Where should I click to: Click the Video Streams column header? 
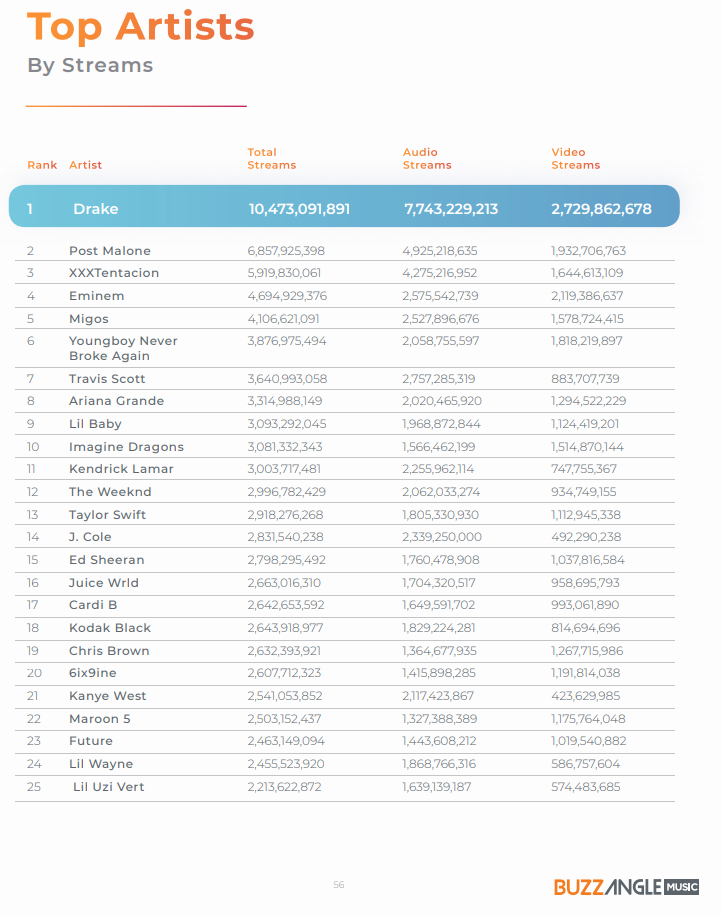coord(575,159)
